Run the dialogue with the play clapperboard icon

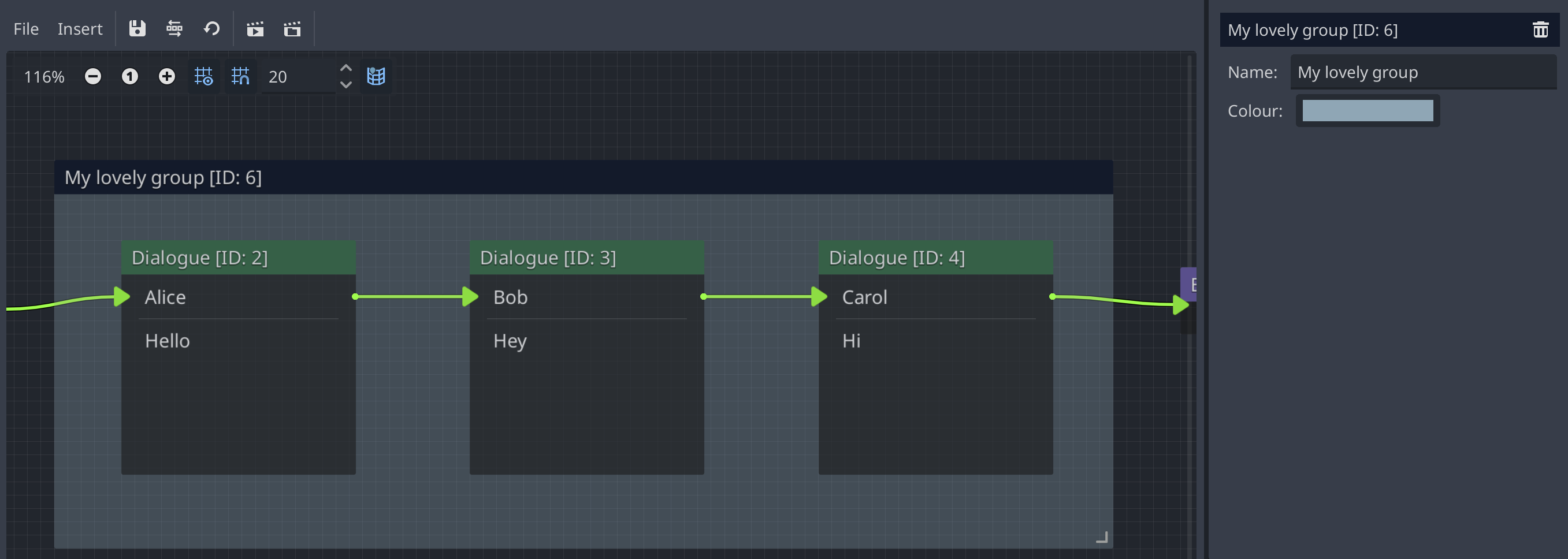255,29
